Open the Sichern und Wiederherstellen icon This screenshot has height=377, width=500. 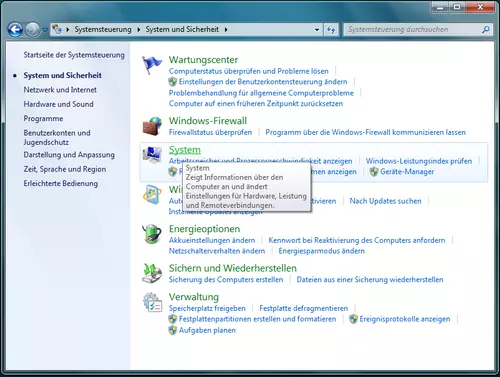click(x=152, y=273)
